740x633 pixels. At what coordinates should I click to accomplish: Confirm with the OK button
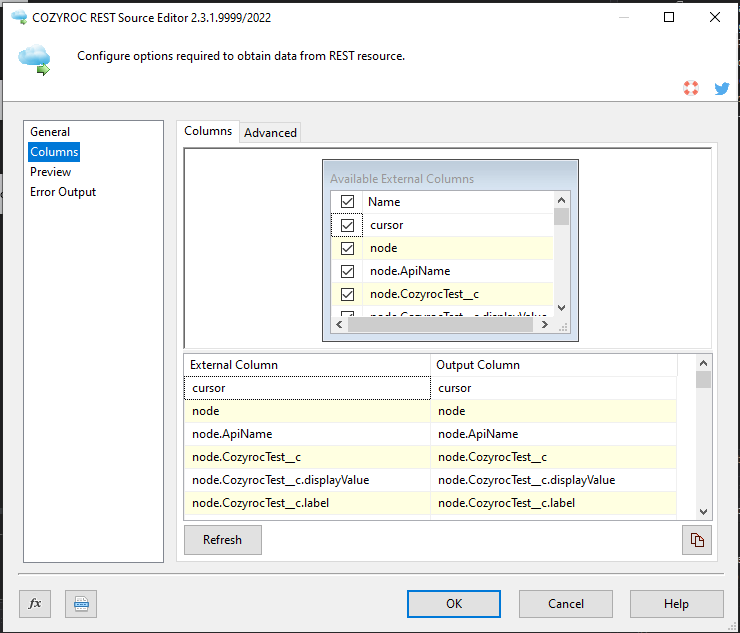tap(454, 604)
